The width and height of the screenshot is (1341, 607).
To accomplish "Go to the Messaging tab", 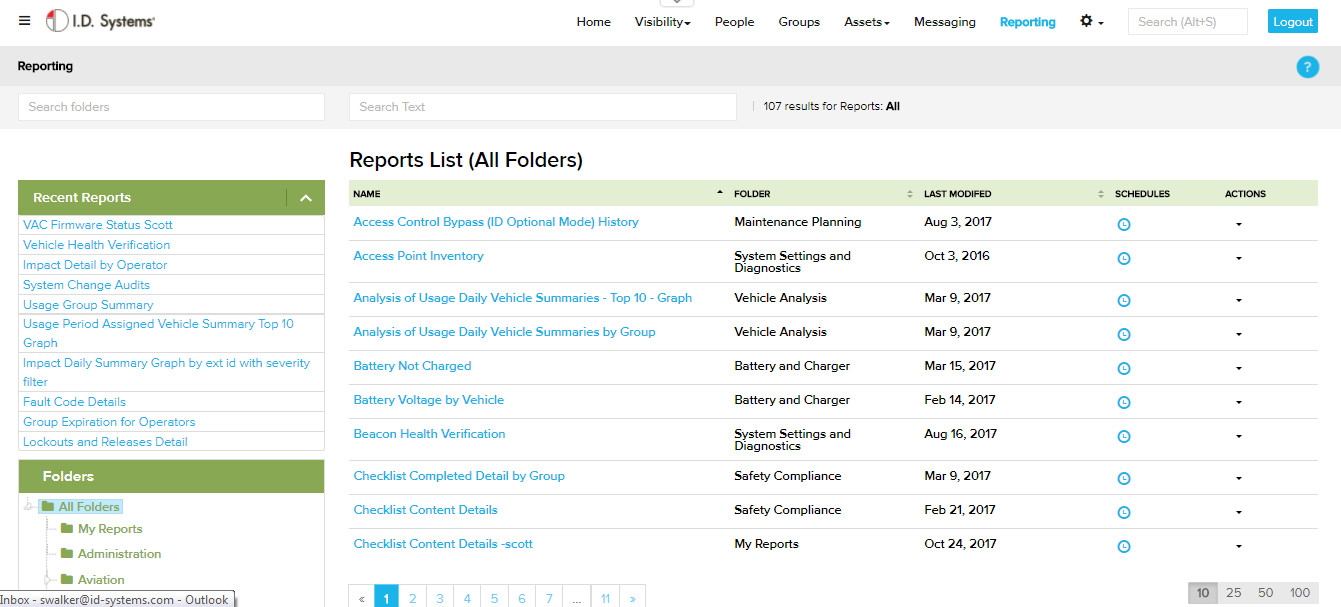I will [944, 22].
